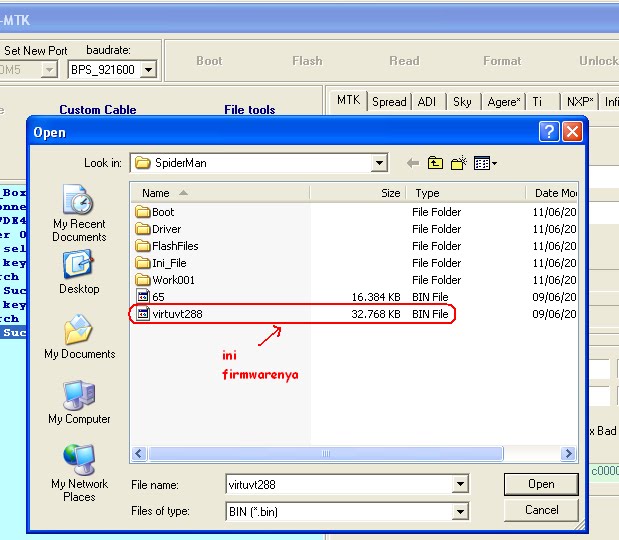The image size is (619, 540).
Task: Click the dialog Help question mark
Action: (x=549, y=131)
